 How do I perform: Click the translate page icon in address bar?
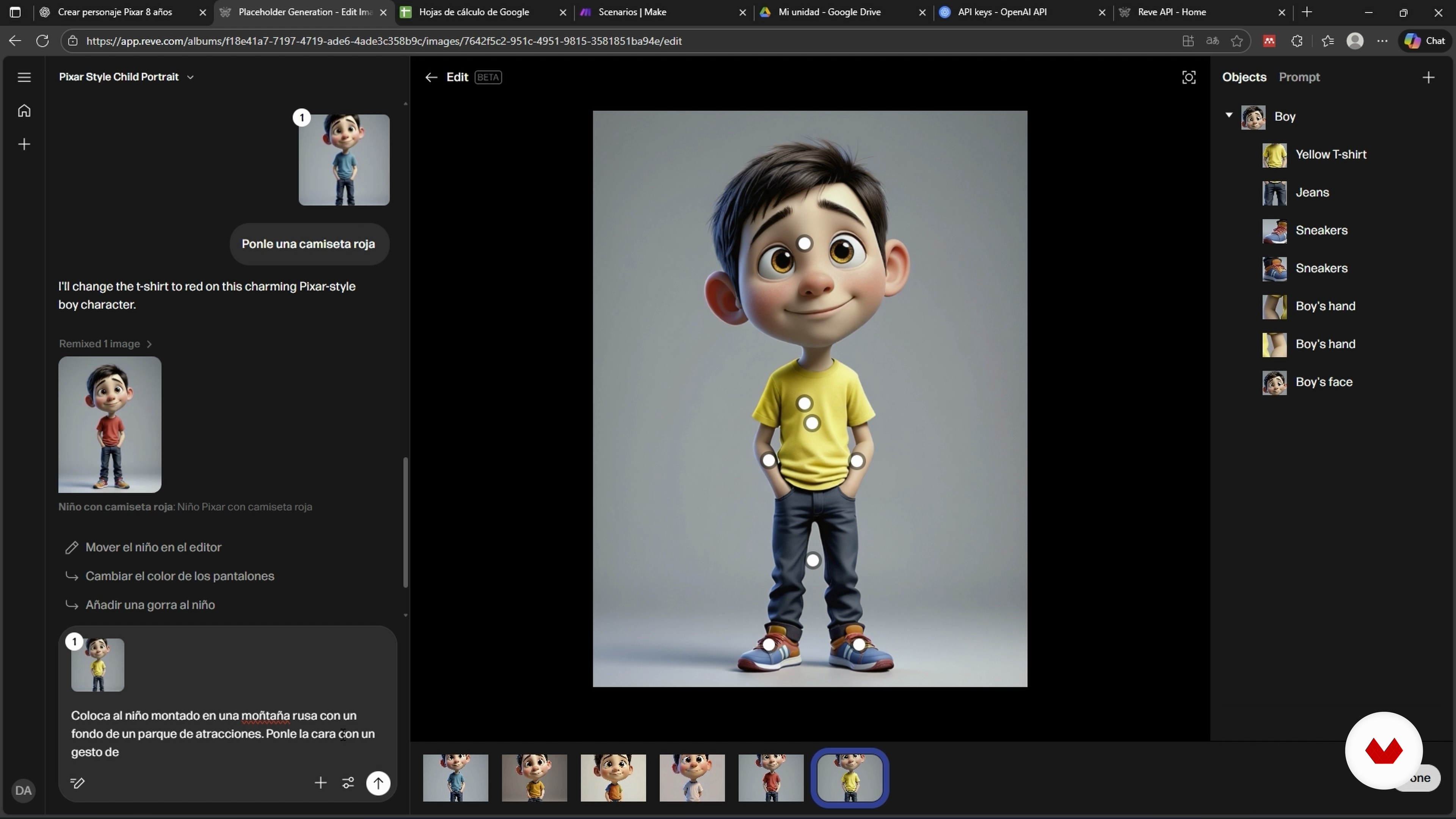tap(1213, 41)
